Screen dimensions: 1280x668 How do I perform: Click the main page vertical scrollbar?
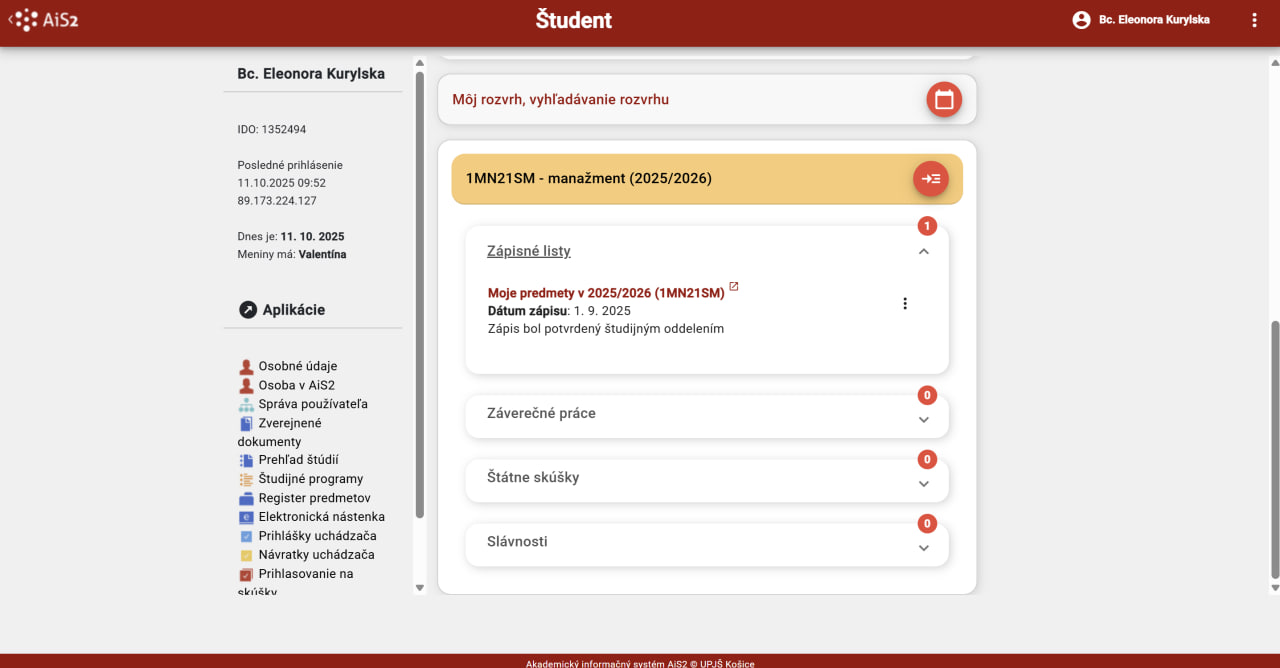(x=1274, y=450)
